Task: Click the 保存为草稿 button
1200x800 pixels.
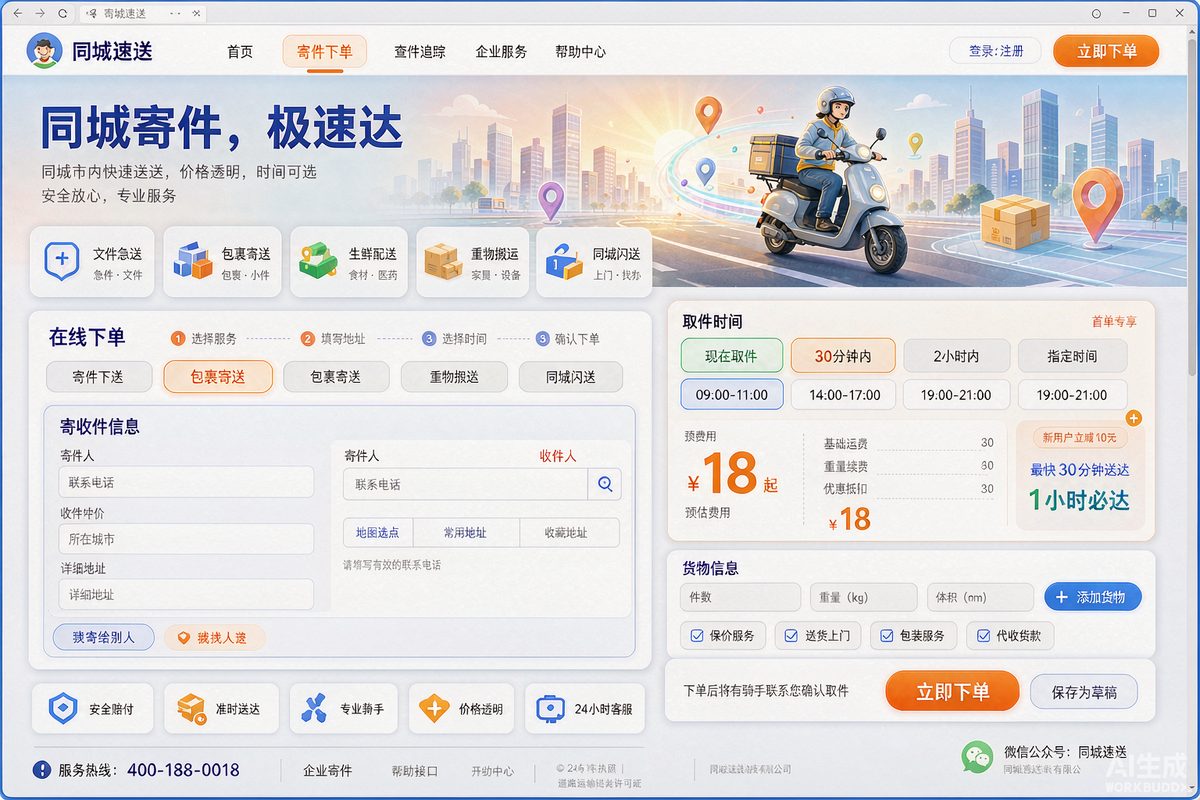Action: coord(1084,692)
